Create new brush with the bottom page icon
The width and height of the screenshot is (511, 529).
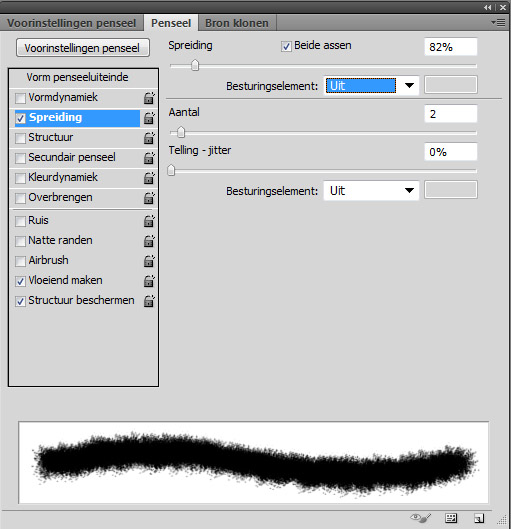pyautogui.click(x=479, y=518)
